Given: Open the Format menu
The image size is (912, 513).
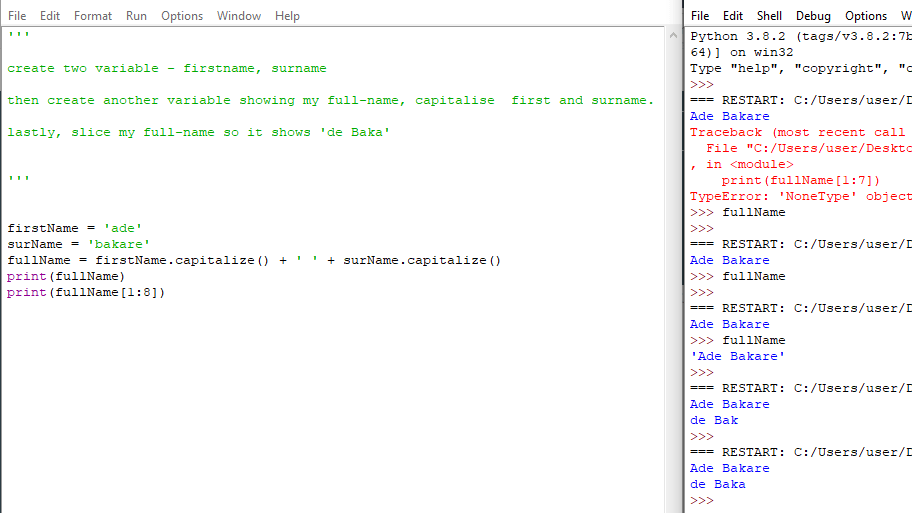Looking at the screenshot, I should pyautogui.click(x=92, y=16).
